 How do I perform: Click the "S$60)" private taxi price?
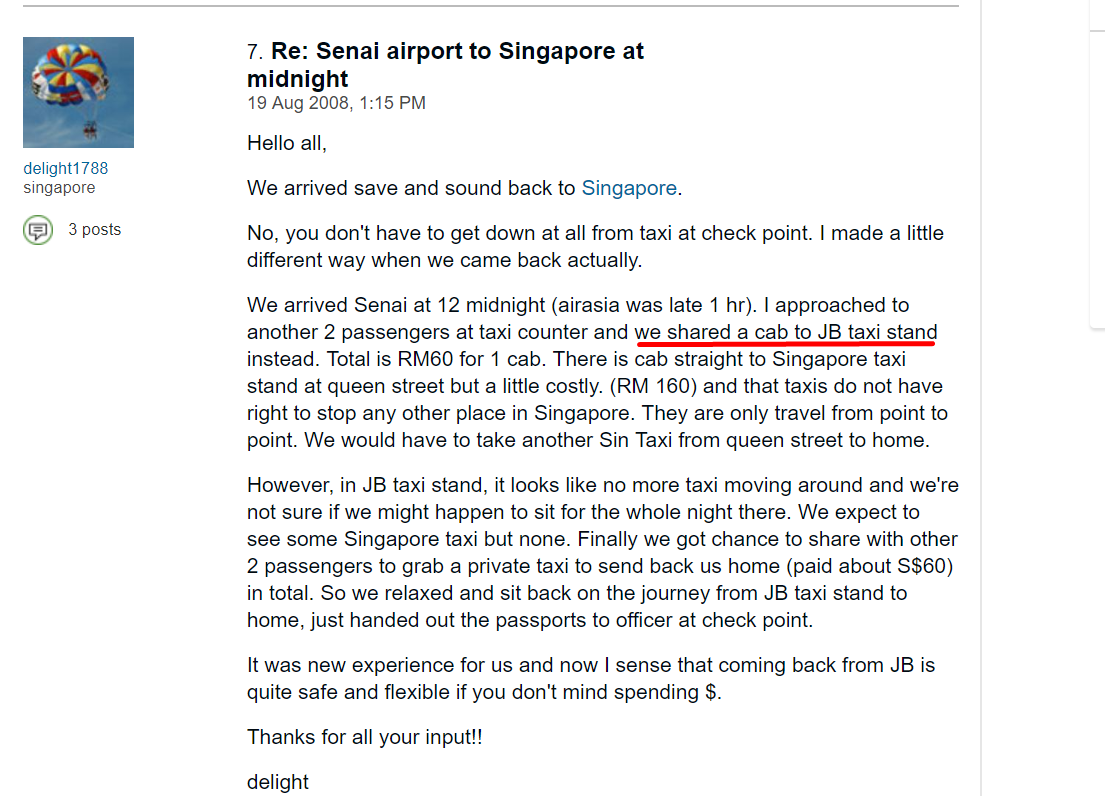[x=924, y=567]
